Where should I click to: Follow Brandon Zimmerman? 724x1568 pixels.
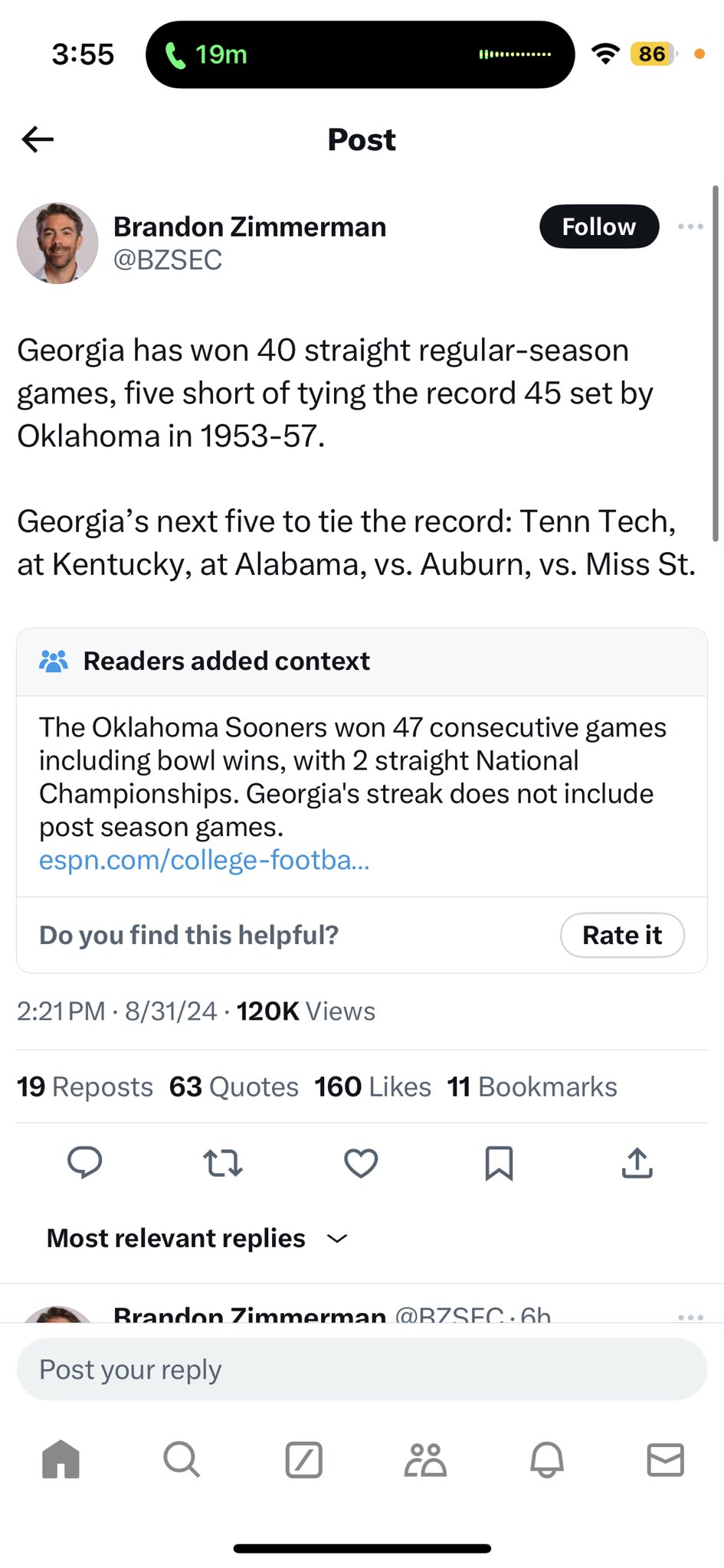click(x=598, y=227)
